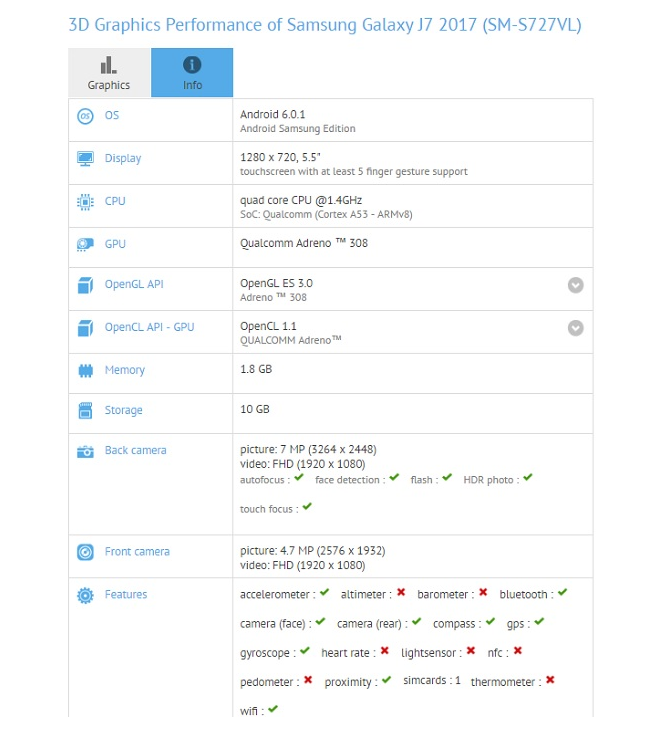Click the Memory chip icon

(85, 371)
